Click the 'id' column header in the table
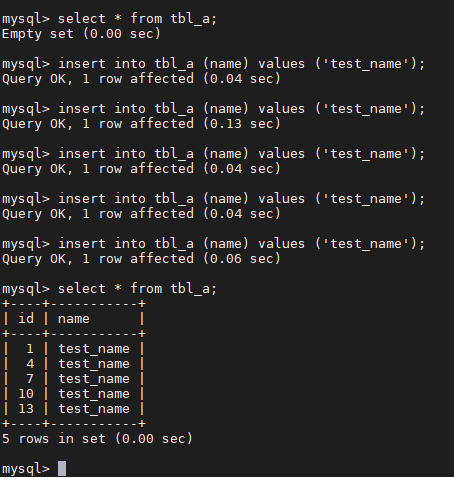This screenshot has width=454, height=478. coord(26,319)
